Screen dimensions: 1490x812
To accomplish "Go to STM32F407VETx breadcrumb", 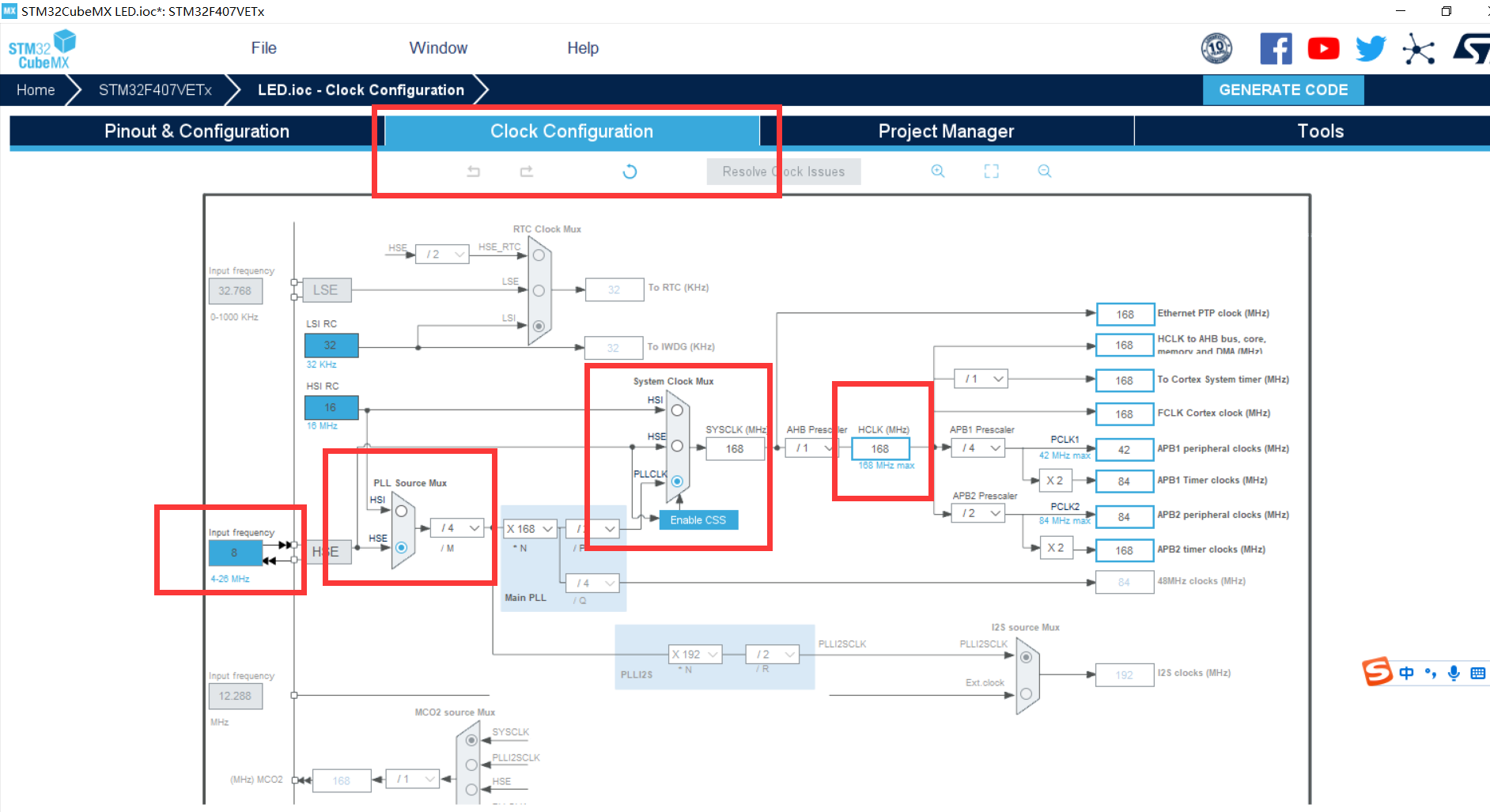I will [155, 90].
